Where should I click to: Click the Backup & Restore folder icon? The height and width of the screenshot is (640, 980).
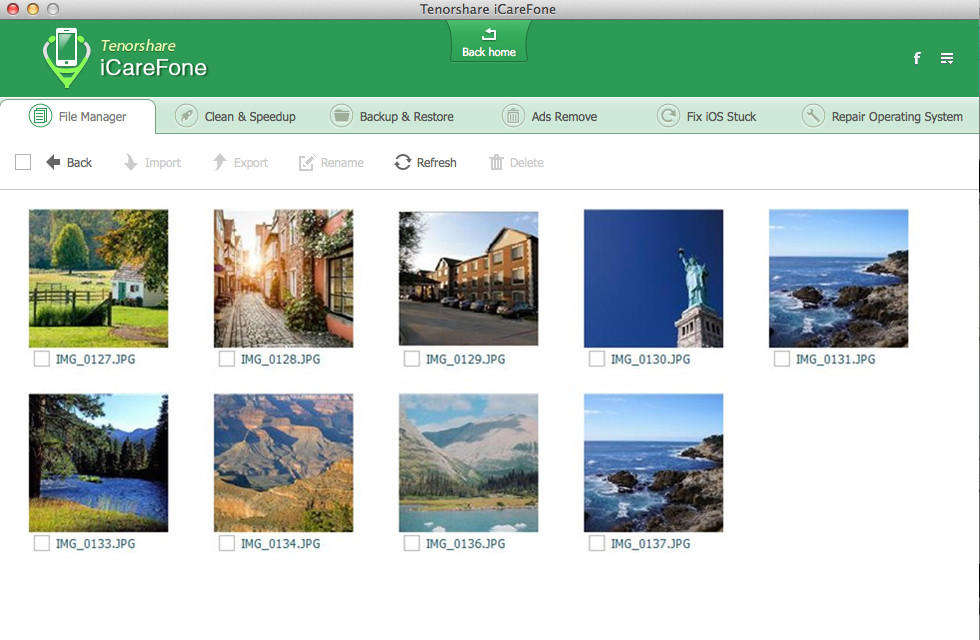tap(341, 116)
